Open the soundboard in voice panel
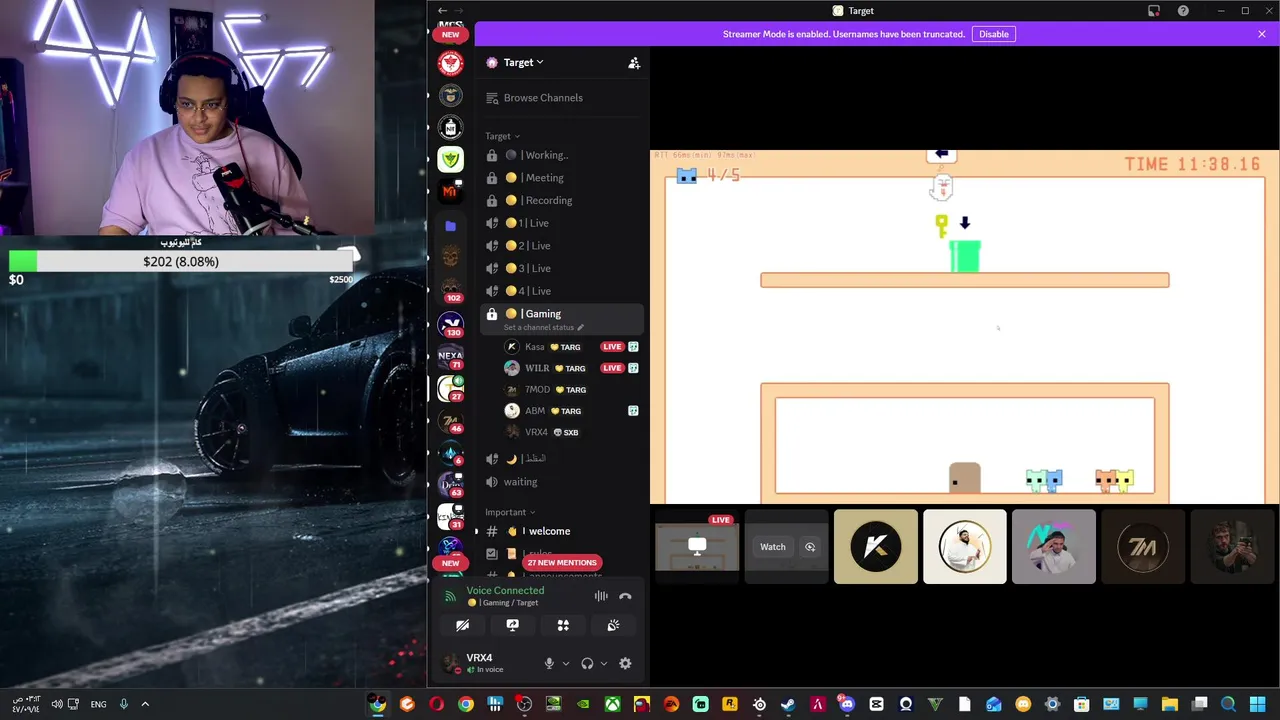Image resolution: width=1280 pixels, height=720 pixels. [613, 625]
